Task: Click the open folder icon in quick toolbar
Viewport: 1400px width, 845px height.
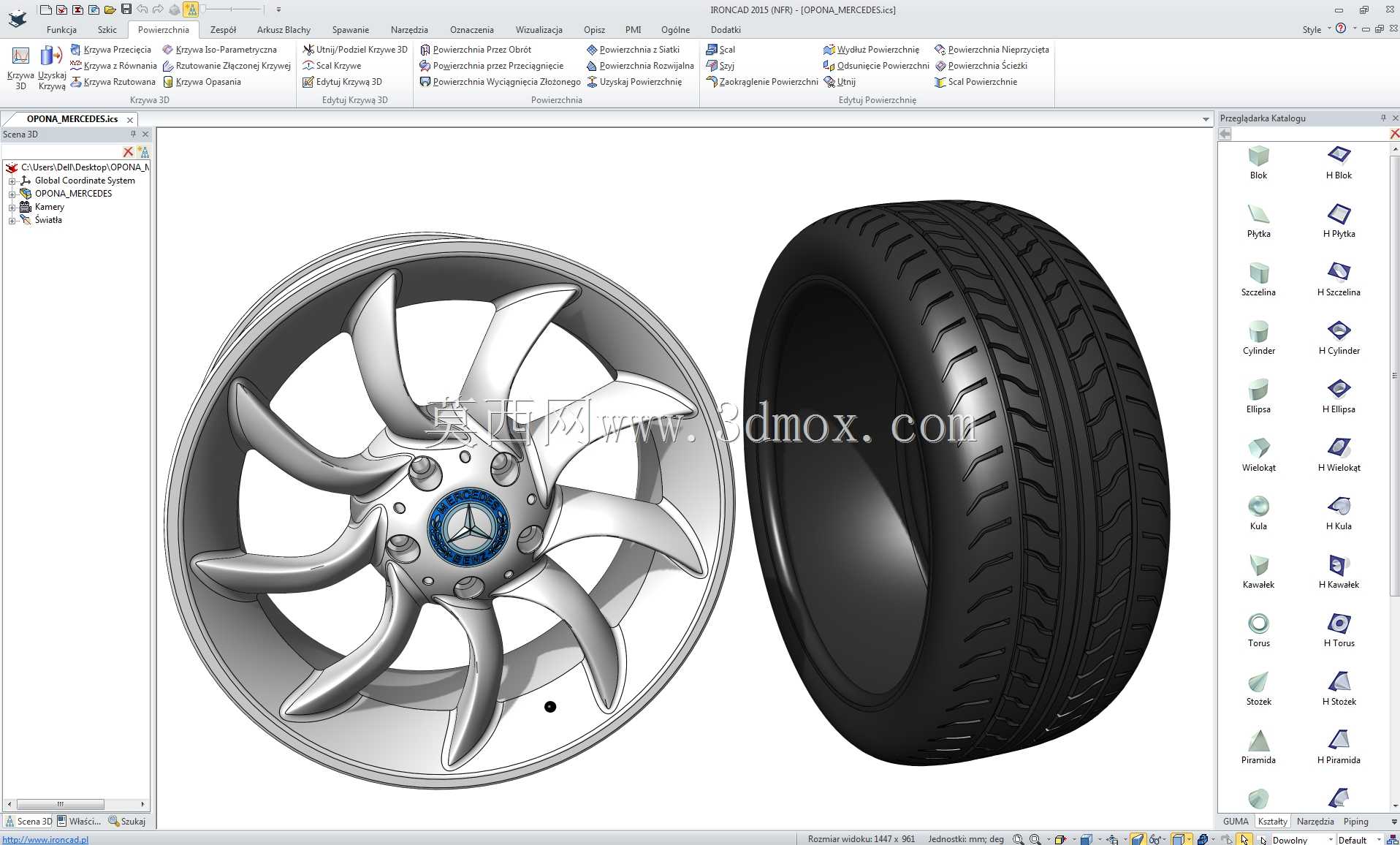Action: coord(110,10)
